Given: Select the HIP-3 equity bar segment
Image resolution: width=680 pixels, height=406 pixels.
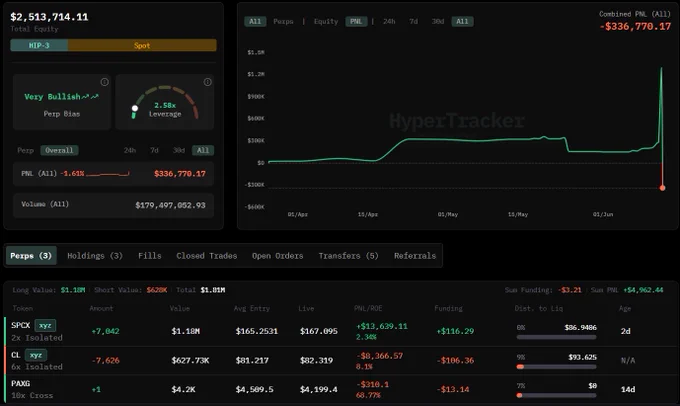Looking at the screenshot, I should click(x=39, y=45).
